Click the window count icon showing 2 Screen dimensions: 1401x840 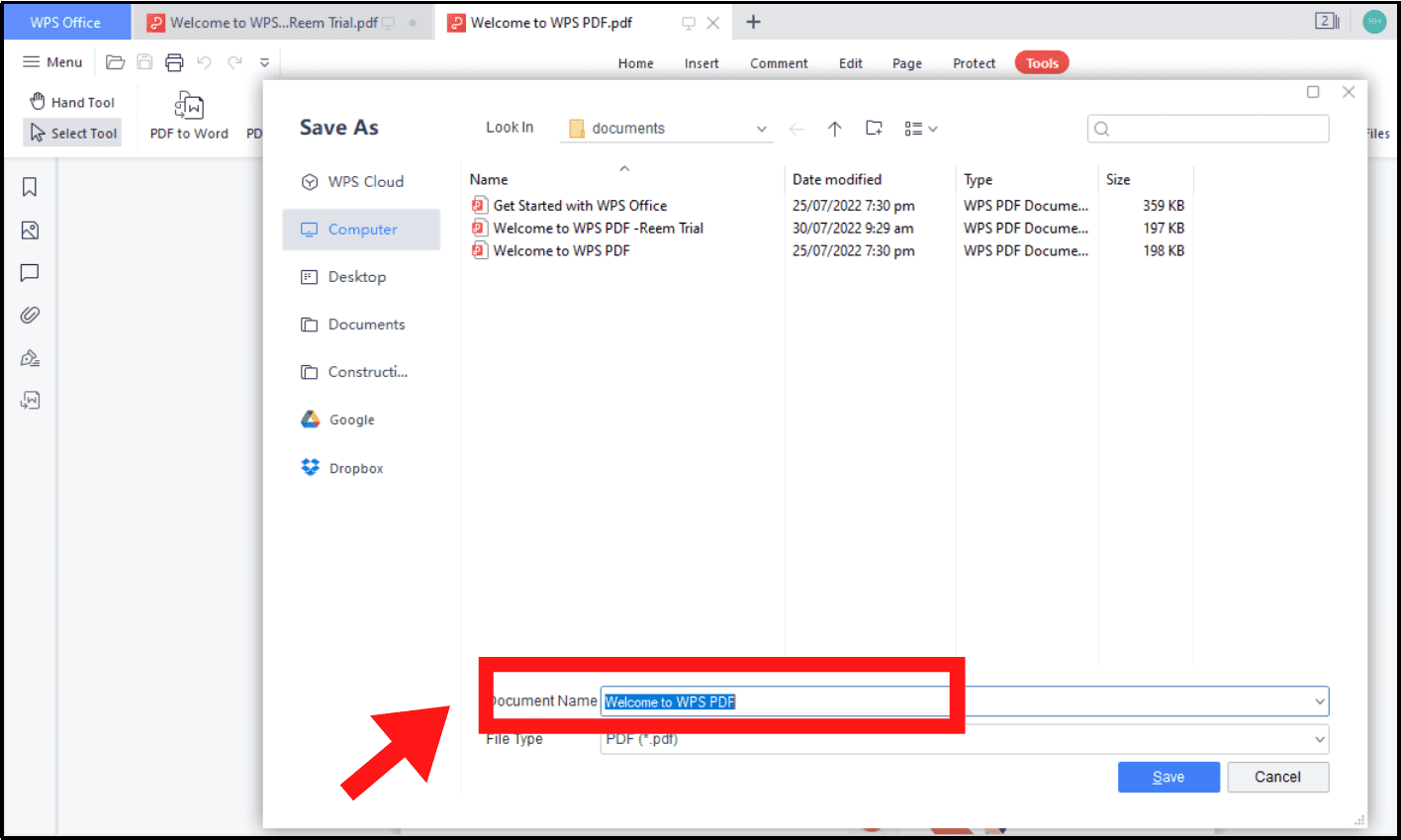pyautogui.click(x=1327, y=21)
